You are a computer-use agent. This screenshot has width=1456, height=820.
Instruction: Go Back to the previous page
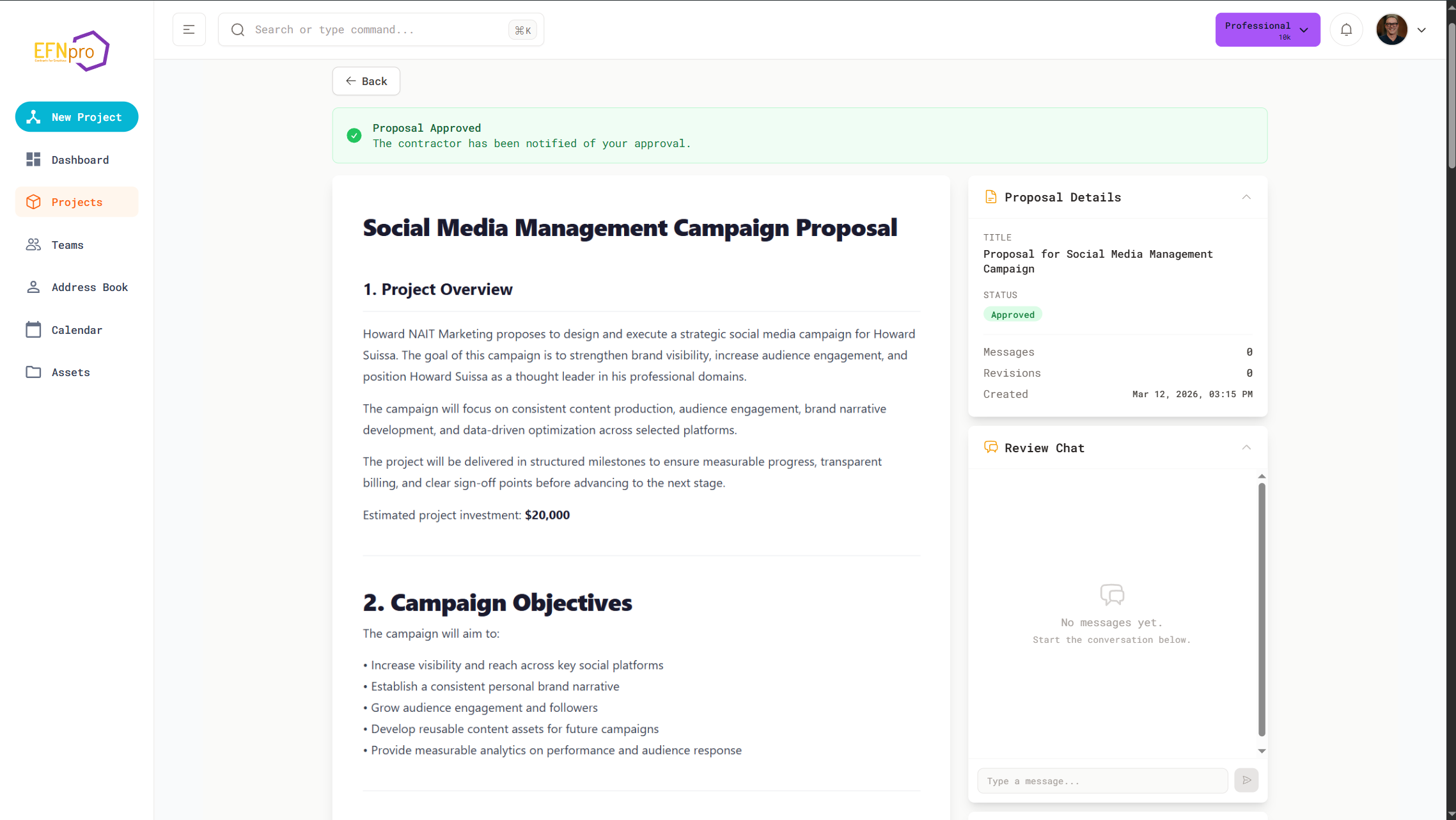click(x=366, y=81)
